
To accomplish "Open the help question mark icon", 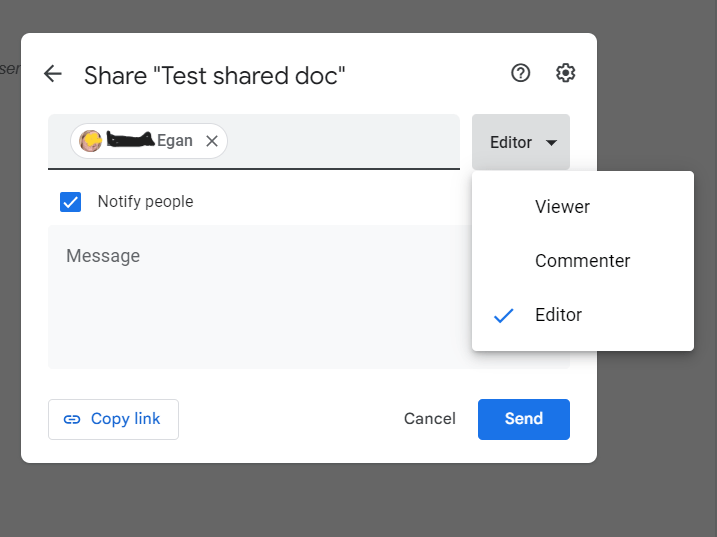I will (x=520, y=73).
